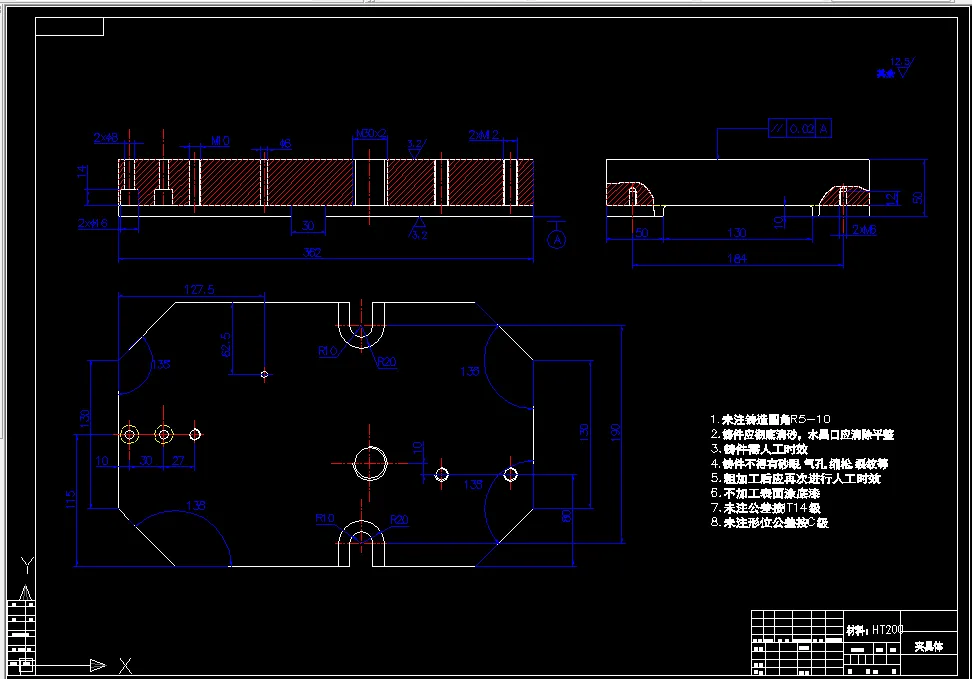Select the large center circle in plan view

click(x=370, y=463)
